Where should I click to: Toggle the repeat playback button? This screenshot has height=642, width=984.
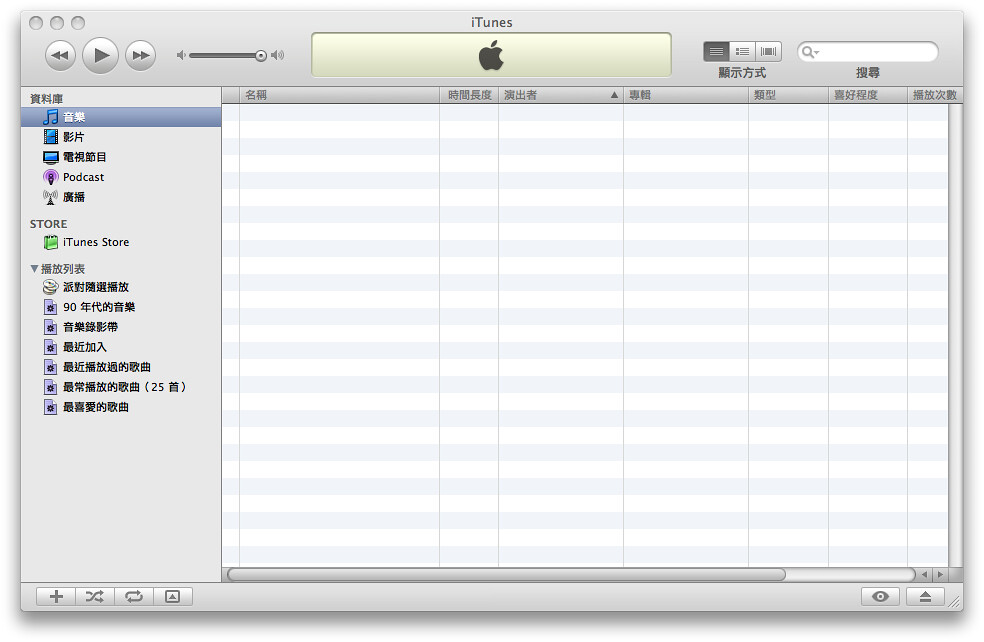coord(133,596)
